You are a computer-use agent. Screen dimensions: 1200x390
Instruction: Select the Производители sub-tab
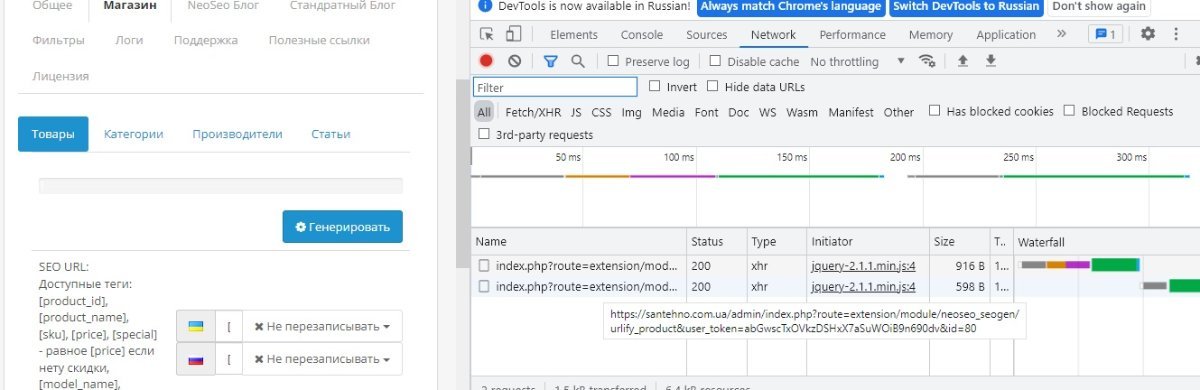click(x=237, y=134)
